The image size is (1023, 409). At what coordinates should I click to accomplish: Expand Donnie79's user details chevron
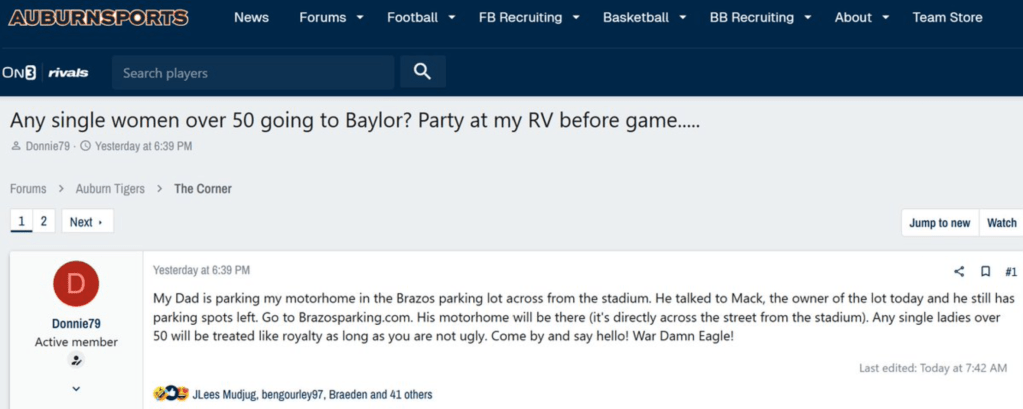(x=76, y=388)
